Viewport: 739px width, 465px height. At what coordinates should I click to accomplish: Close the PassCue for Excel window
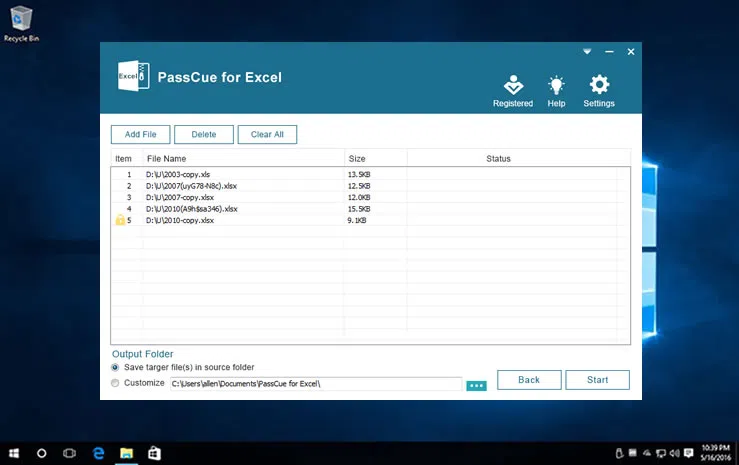[x=631, y=51]
